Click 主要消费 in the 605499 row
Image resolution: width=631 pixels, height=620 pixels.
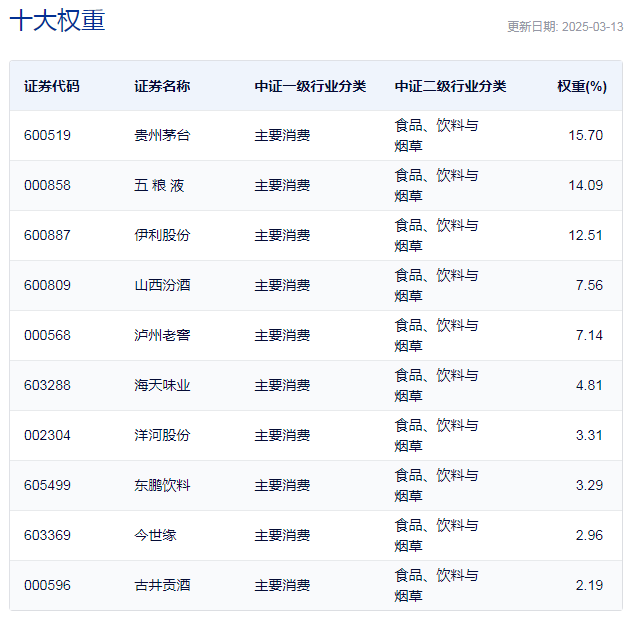tap(282, 485)
